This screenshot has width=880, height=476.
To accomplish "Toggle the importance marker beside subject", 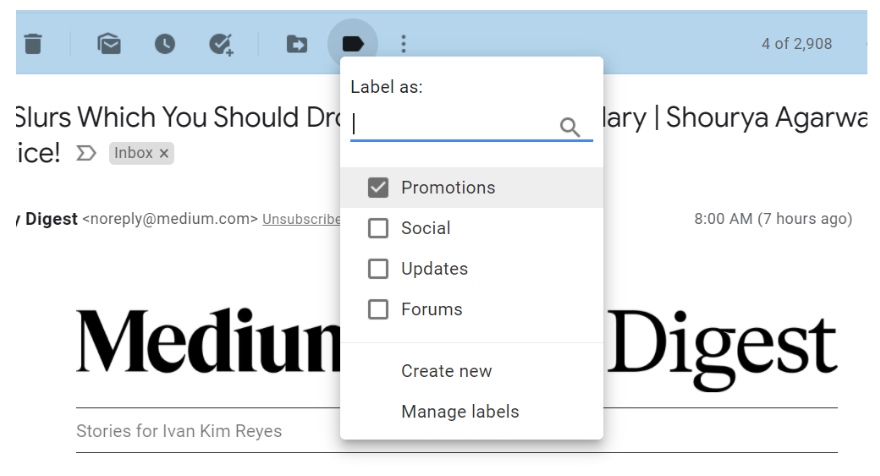I will (87, 153).
